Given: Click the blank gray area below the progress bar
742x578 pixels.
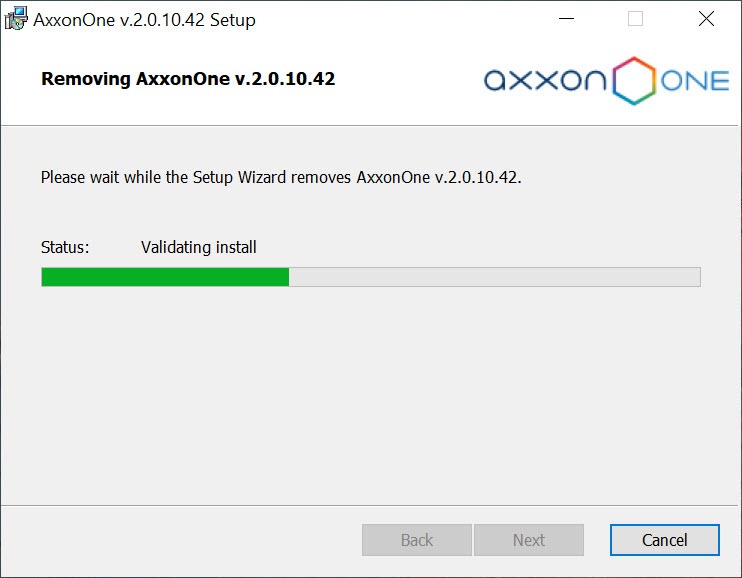Looking at the screenshot, I should 370,390.
